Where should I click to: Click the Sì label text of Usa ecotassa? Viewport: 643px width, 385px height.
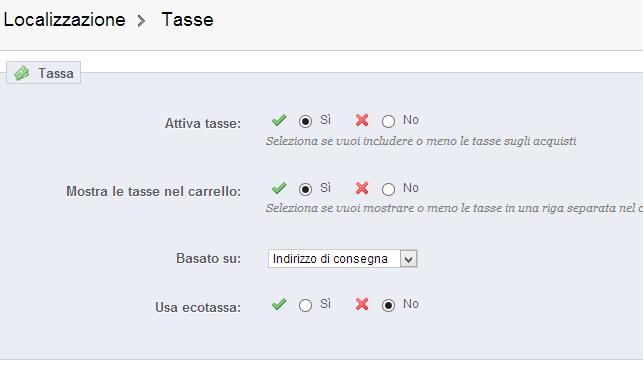point(325,304)
